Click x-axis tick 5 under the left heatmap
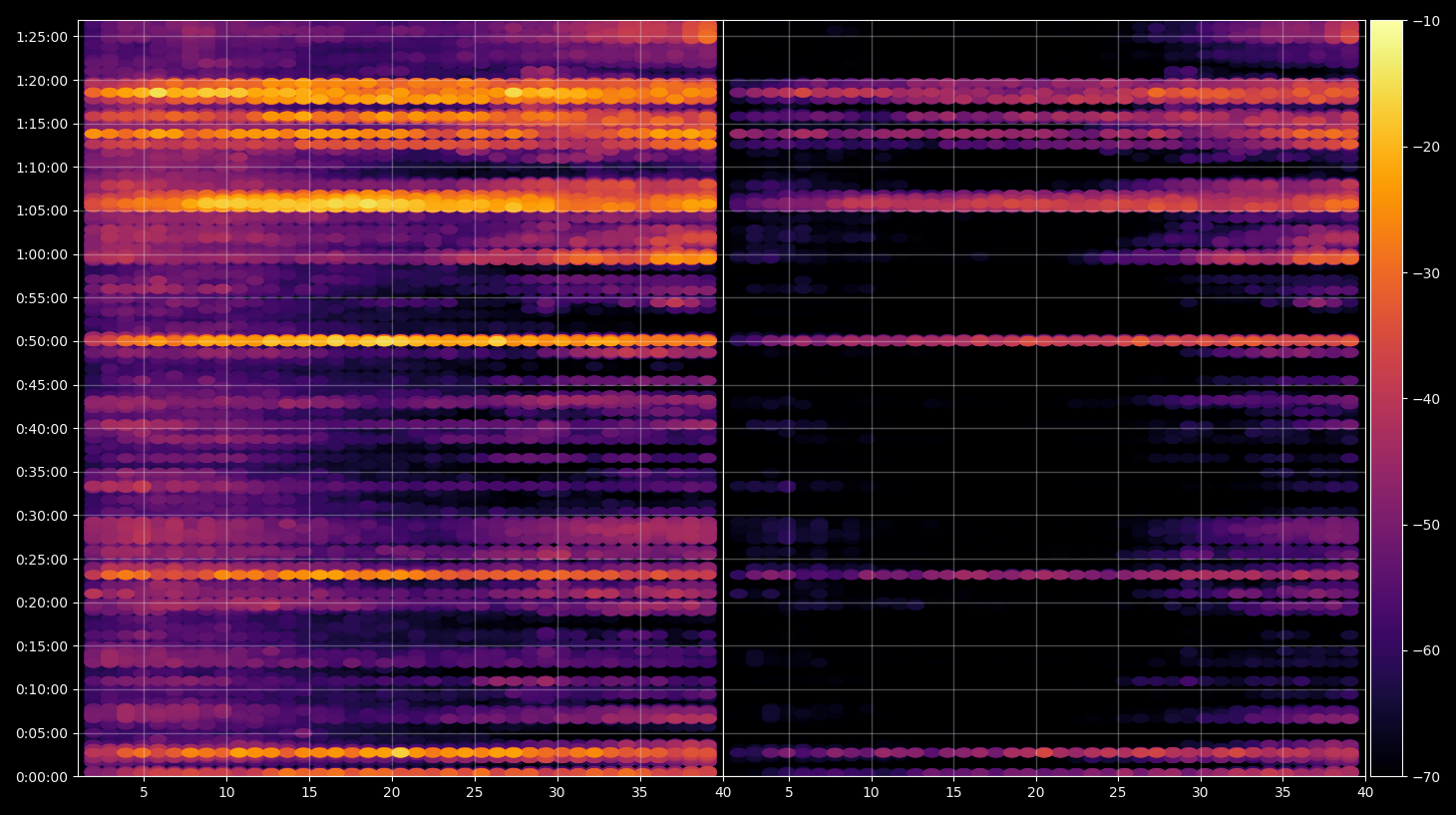Screen dimensions: 1456x815 click(x=144, y=793)
